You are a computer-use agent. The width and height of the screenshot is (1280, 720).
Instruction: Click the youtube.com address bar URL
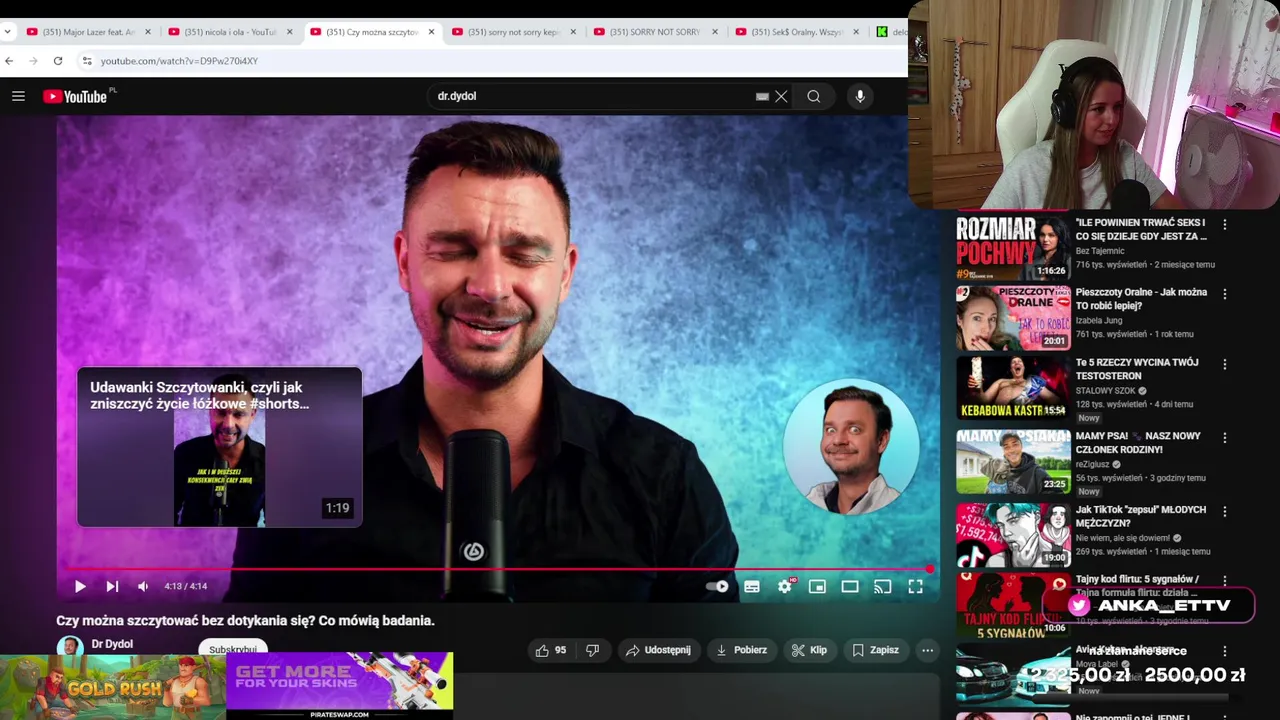click(179, 61)
